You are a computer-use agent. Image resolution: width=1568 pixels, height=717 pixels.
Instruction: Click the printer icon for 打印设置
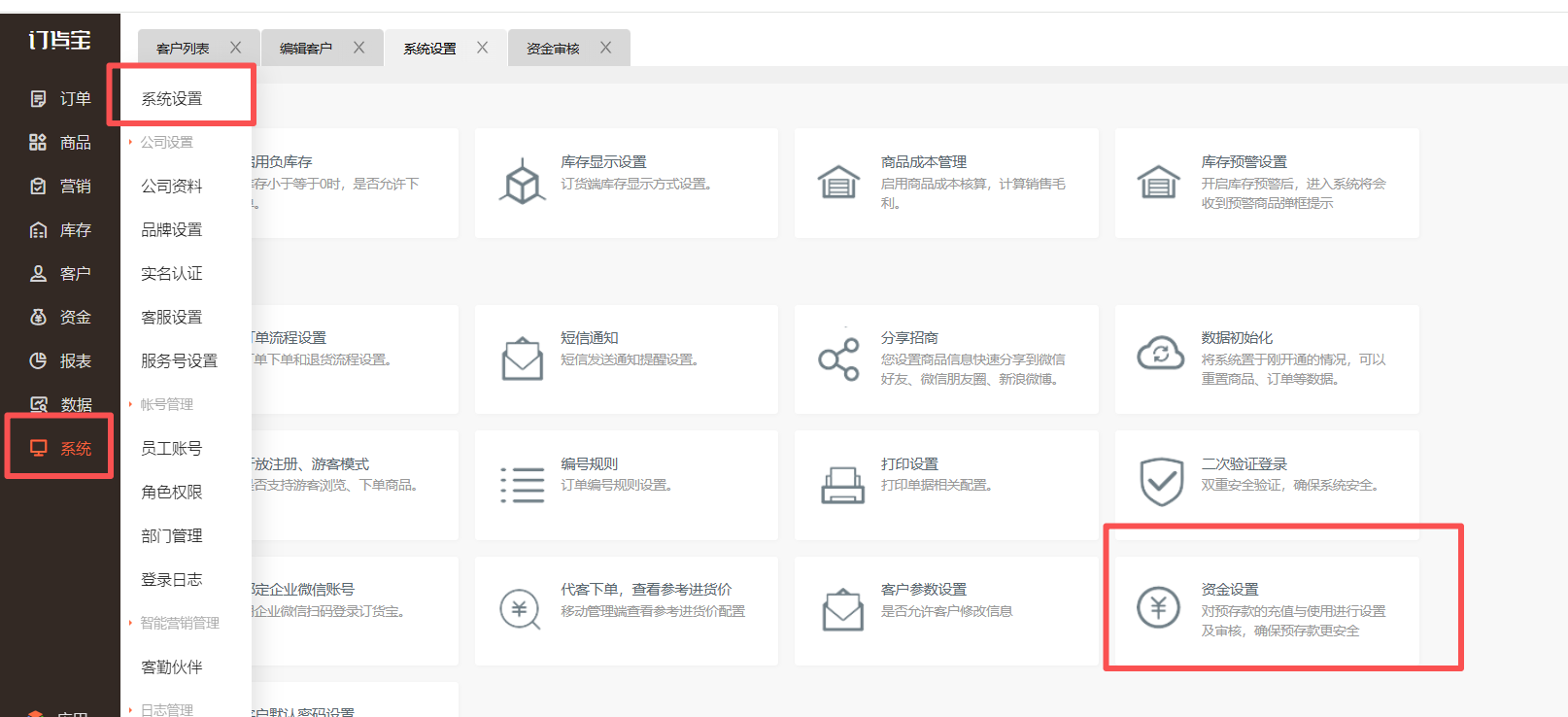pos(842,485)
